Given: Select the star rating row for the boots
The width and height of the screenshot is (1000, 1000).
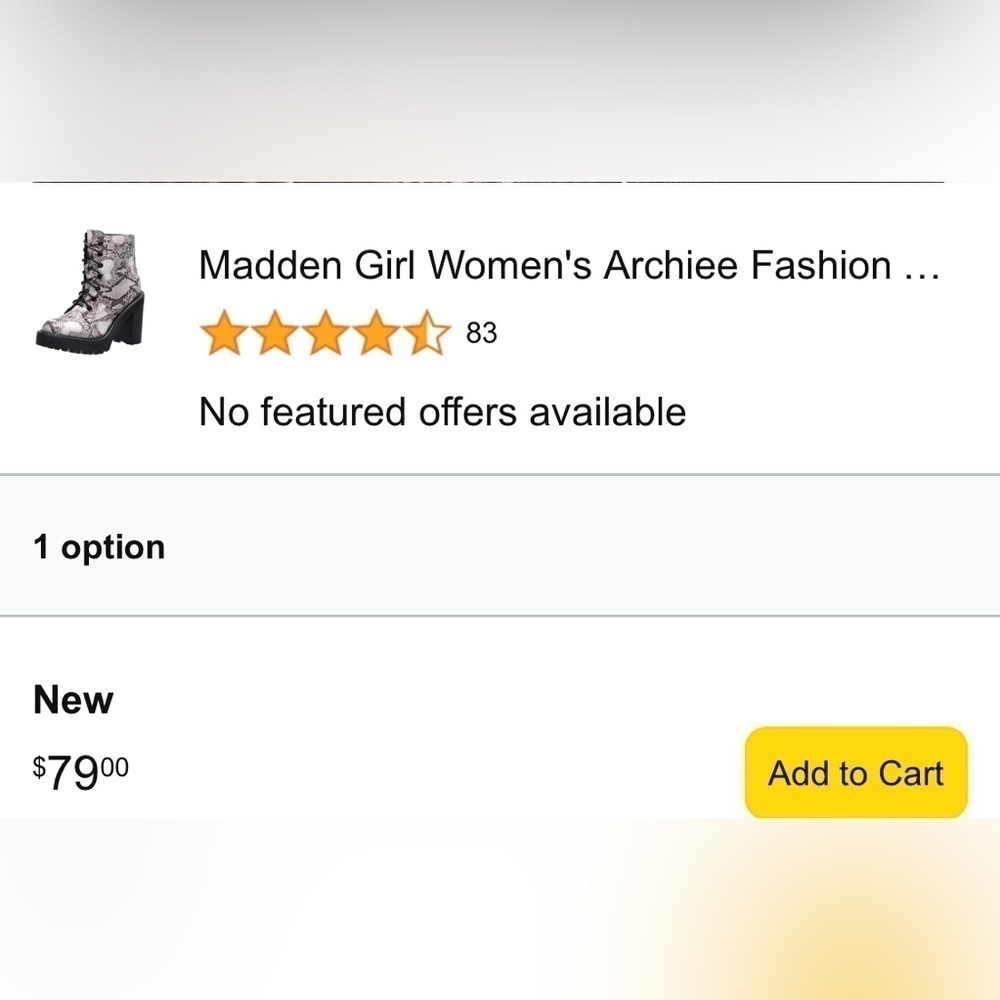Looking at the screenshot, I should (x=327, y=332).
